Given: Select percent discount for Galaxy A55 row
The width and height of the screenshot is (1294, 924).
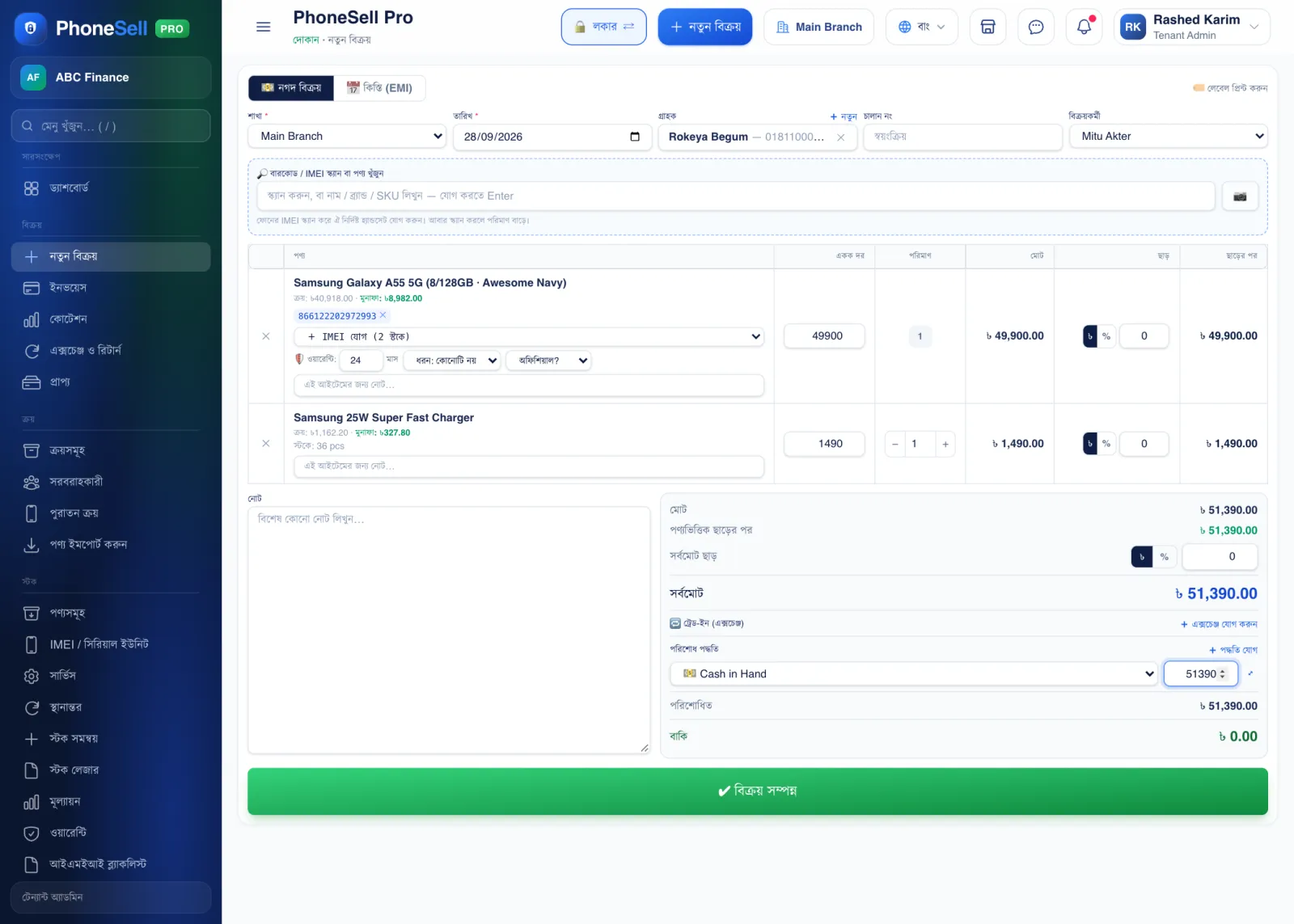Looking at the screenshot, I should 1106,336.
